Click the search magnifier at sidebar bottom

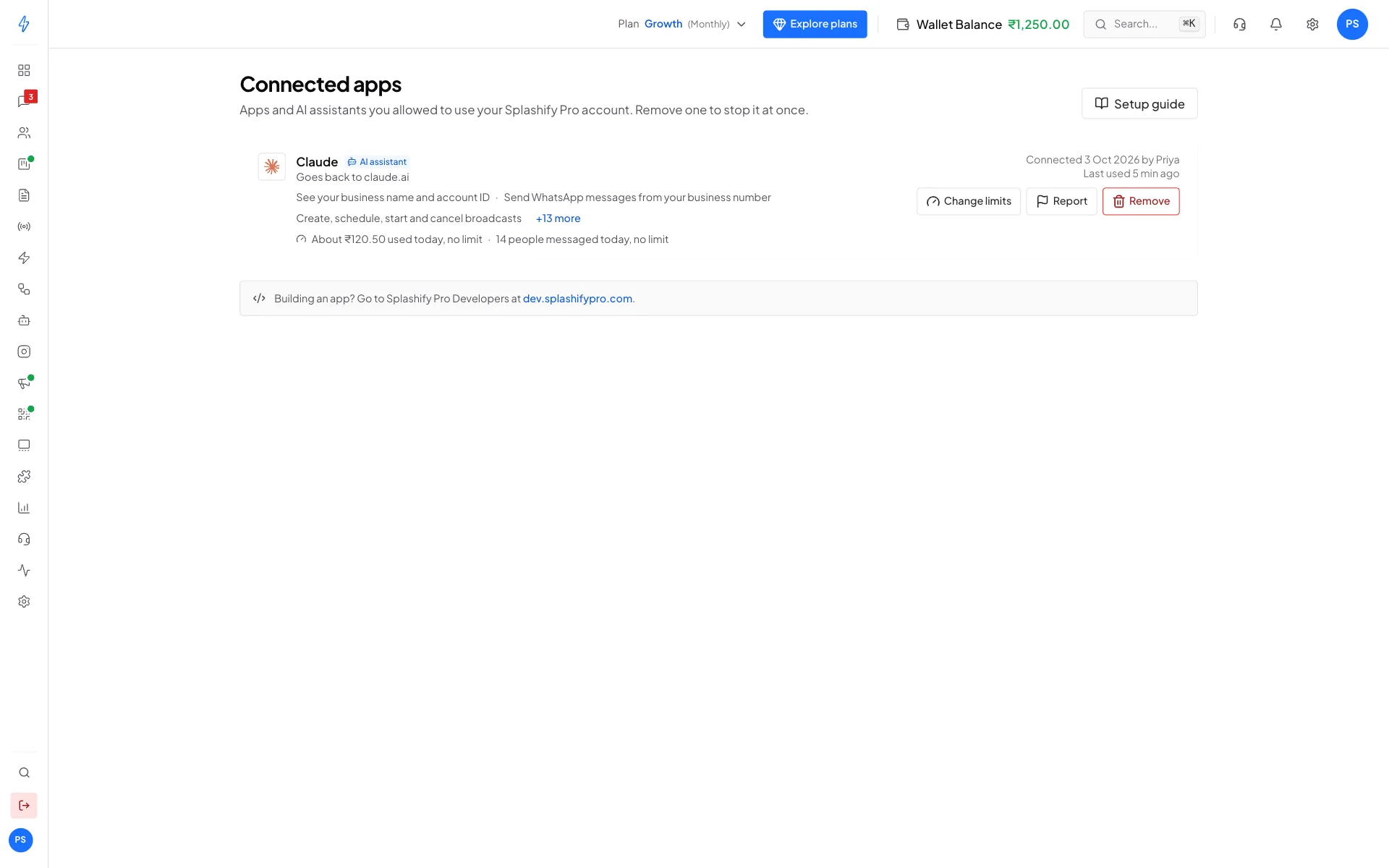tap(24, 773)
